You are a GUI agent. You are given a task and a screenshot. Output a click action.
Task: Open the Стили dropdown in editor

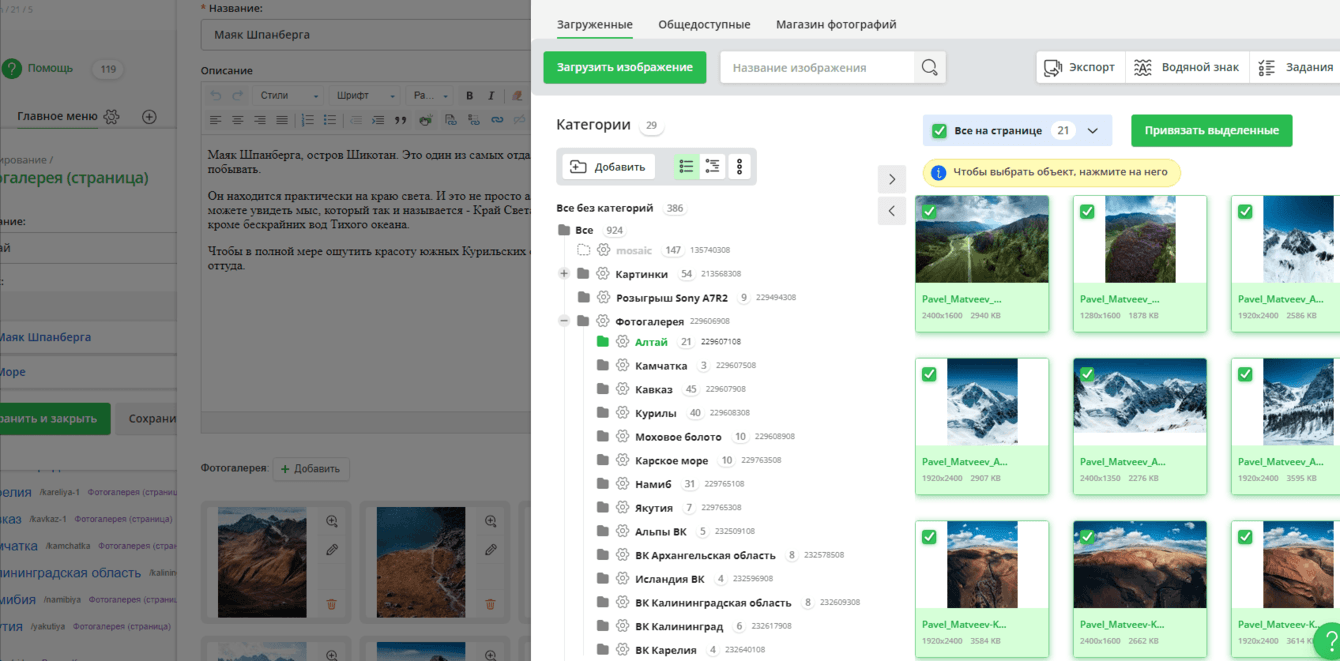[x=287, y=96]
